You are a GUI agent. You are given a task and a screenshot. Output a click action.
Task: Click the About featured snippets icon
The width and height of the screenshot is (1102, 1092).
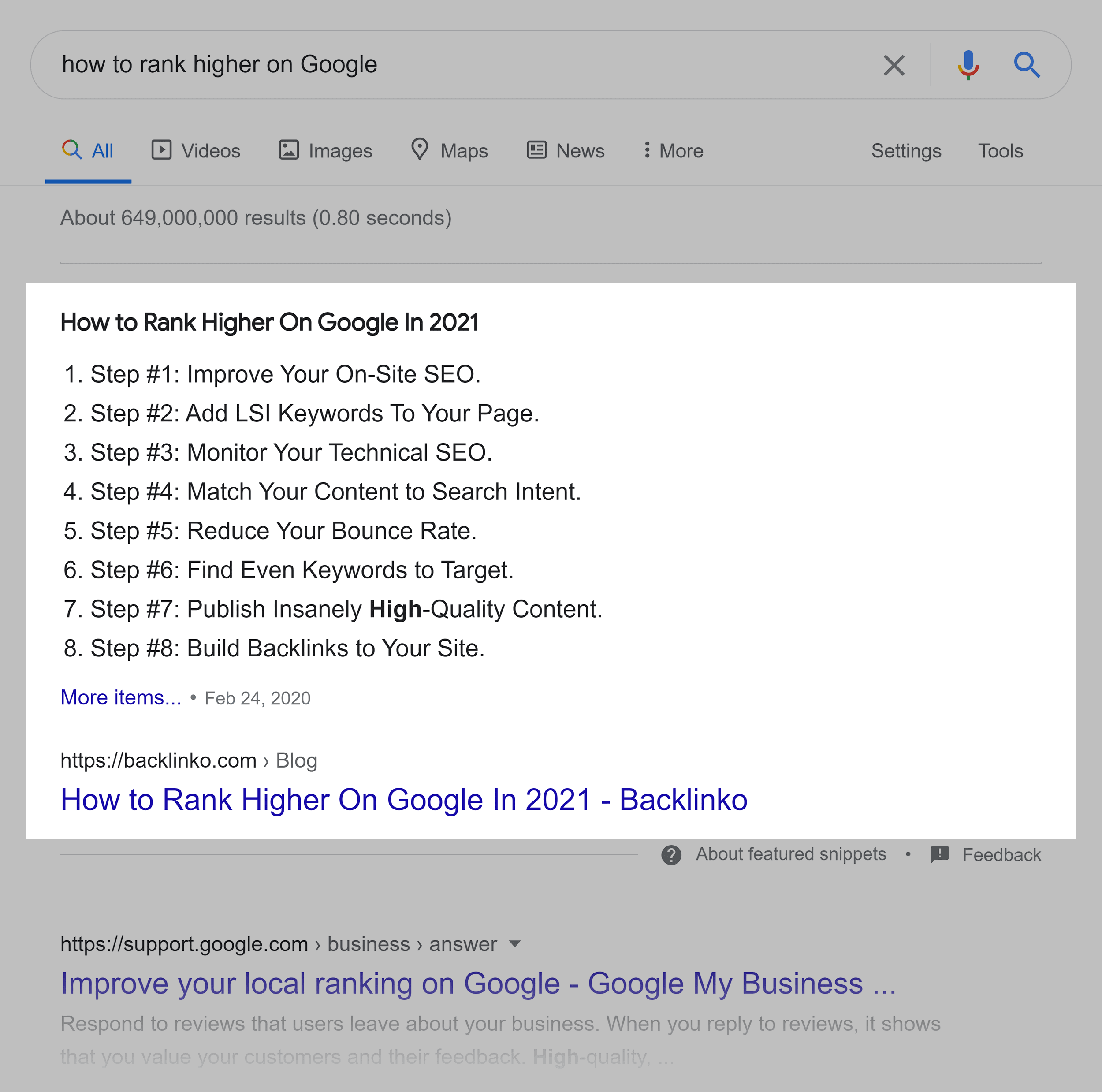click(x=669, y=854)
